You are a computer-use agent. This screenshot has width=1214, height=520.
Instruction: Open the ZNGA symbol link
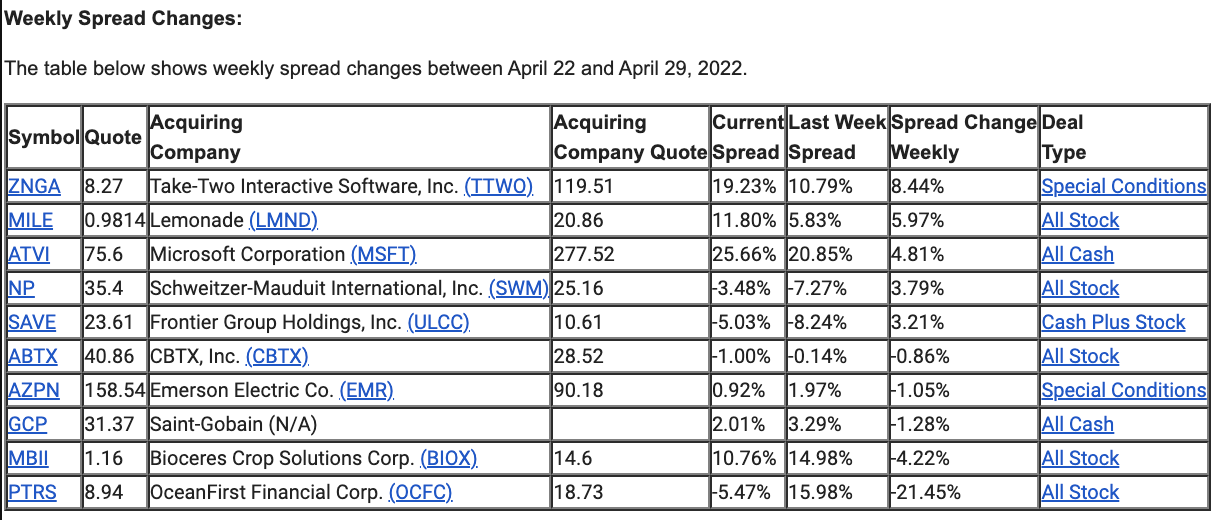click(x=34, y=187)
